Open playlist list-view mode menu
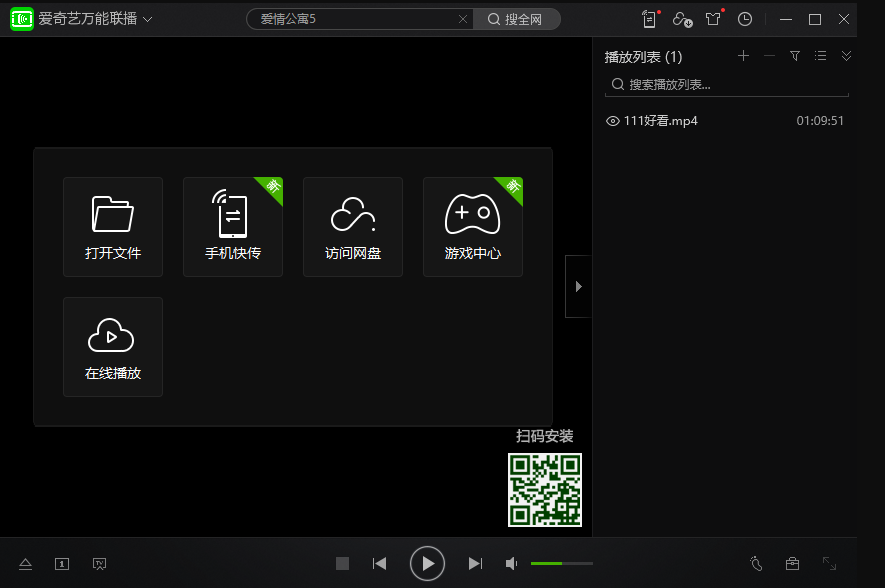Image resolution: width=885 pixels, height=588 pixels. [820, 57]
